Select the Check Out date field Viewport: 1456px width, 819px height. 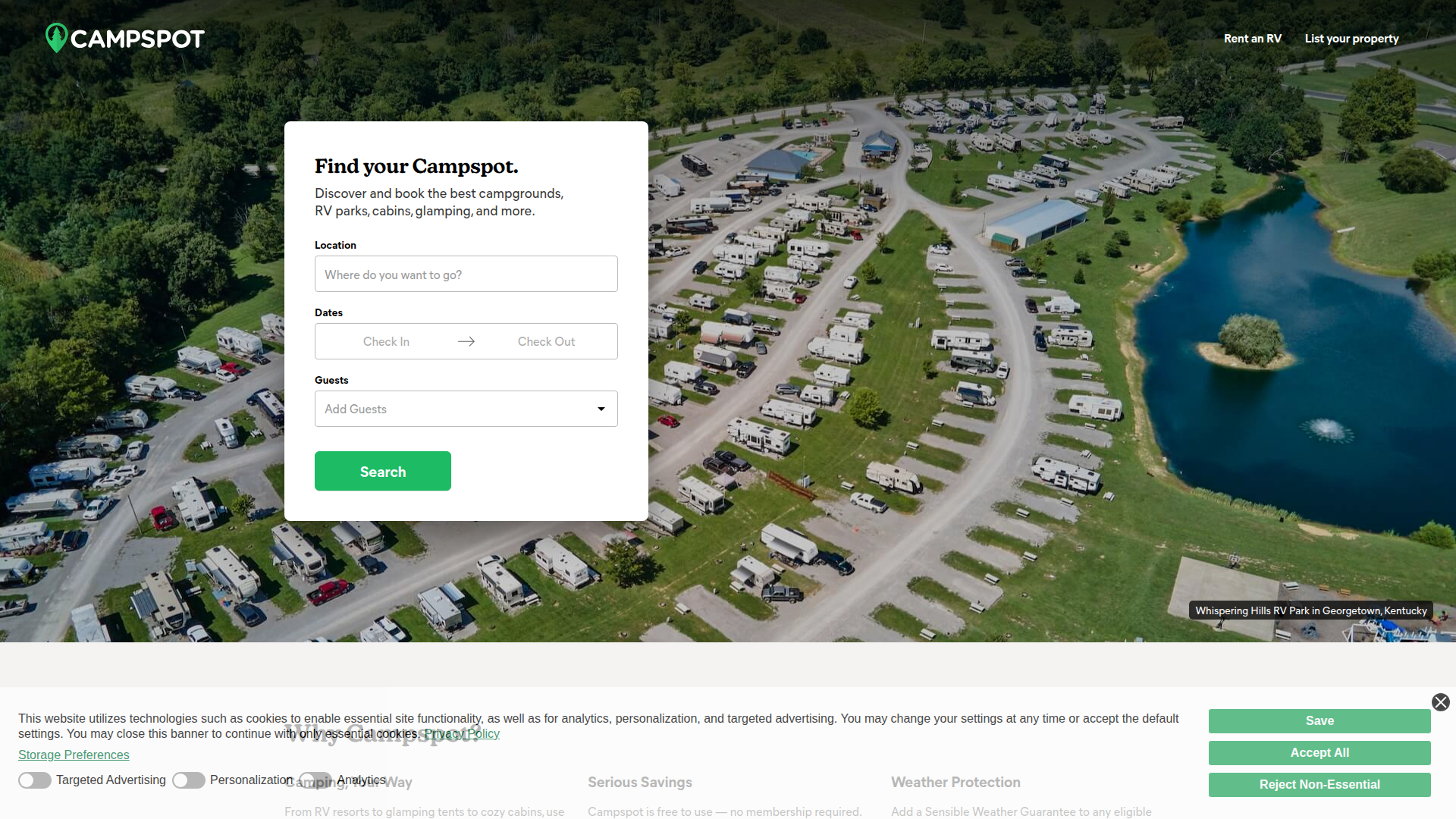point(546,341)
